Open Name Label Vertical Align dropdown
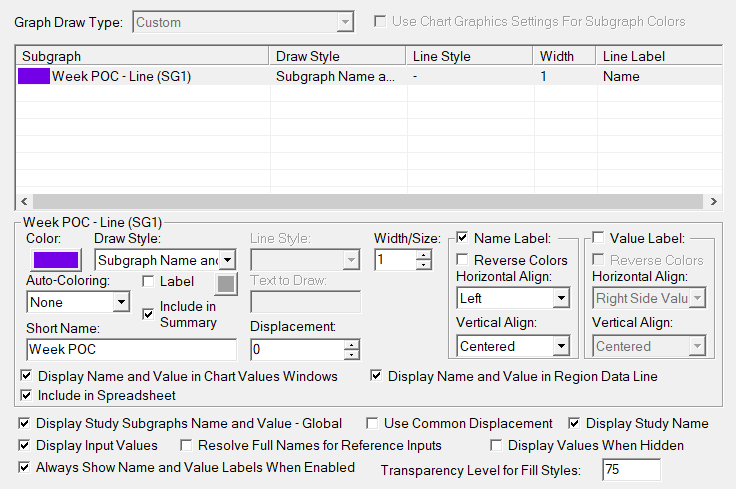The width and height of the screenshot is (736, 489). (560, 346)
